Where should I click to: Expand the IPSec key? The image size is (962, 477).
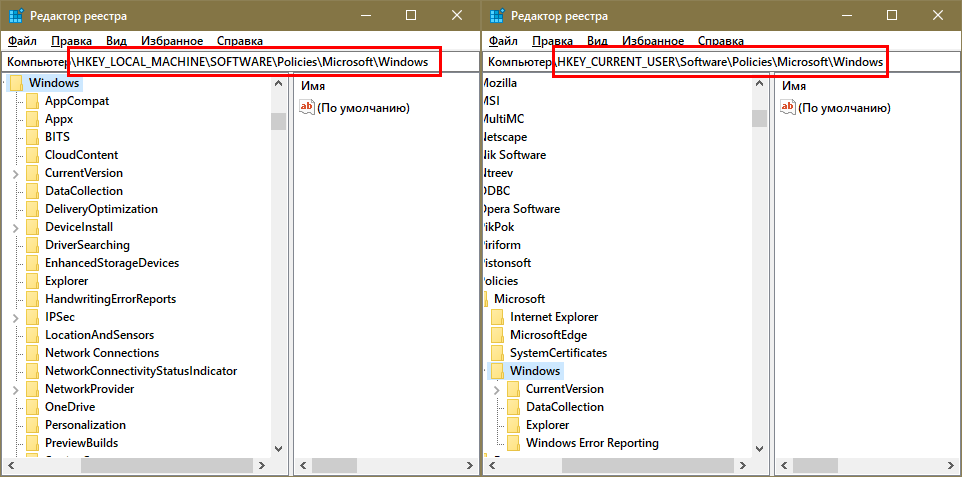click(15, 317)
